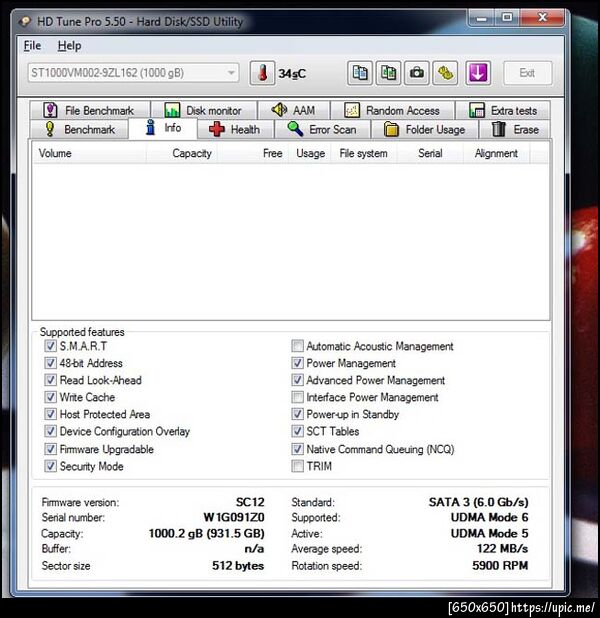This screenshot has height=618, width=600.
Task: Open the Extra tests tab
Action: [503, 110]
